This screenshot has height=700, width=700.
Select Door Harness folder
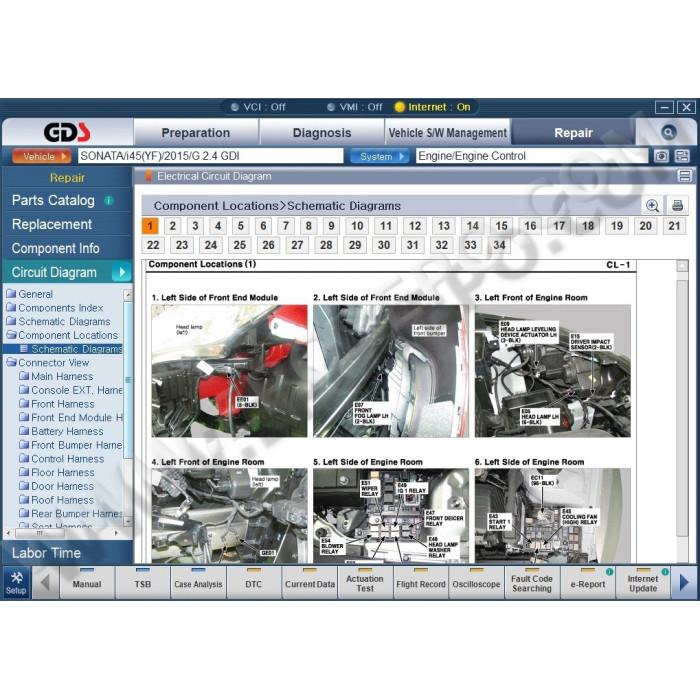(x=57, y=486)
